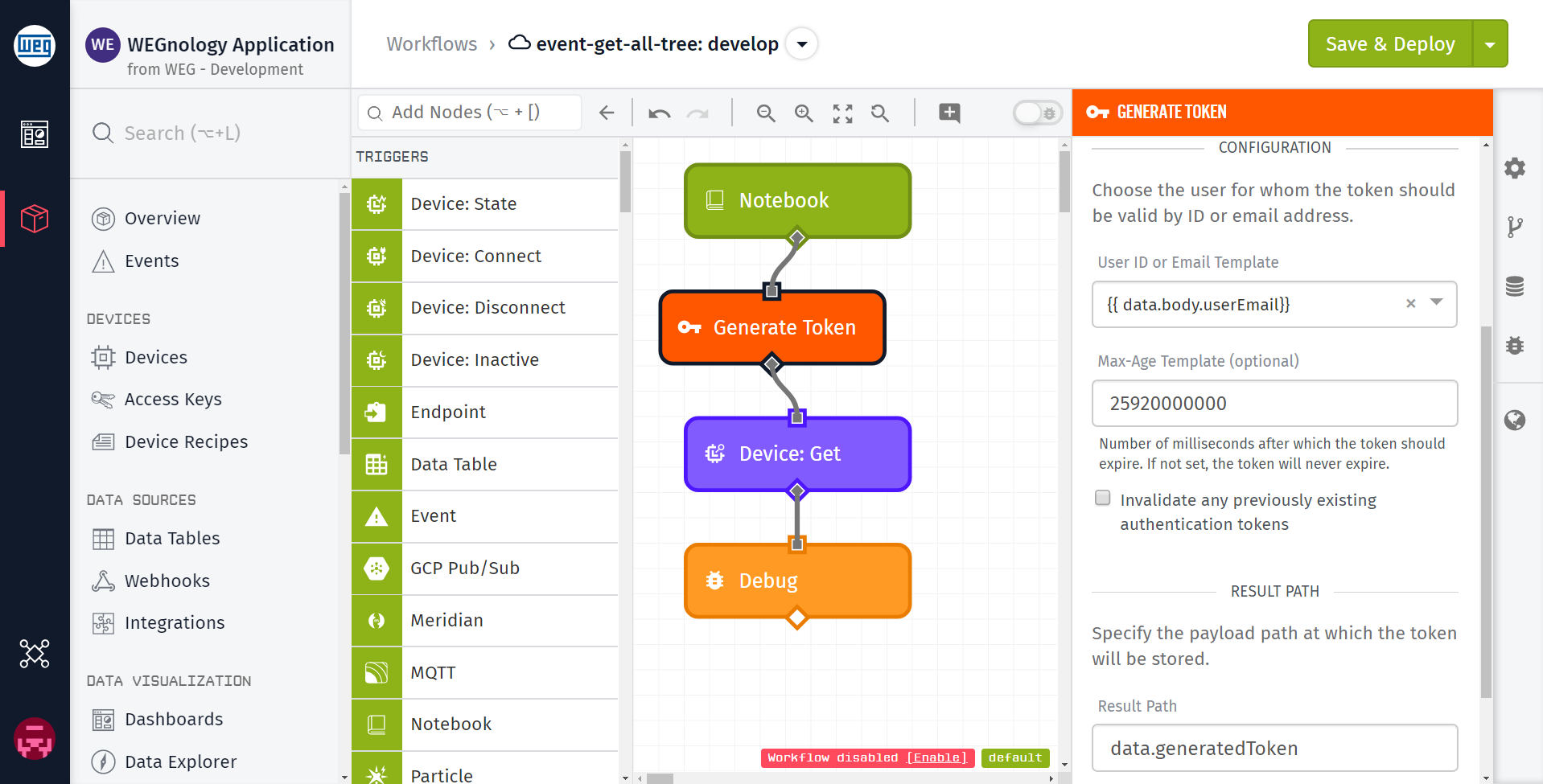This screenshot has width=1543, height=784.
Task: Click the Result Path input field
Action: click(x=1274, y=749)
